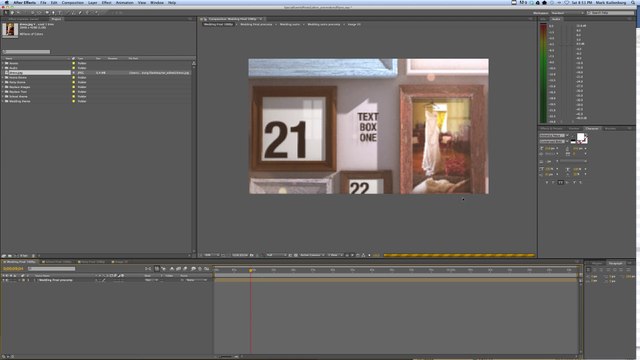
Task: Switch to the Audio panel tab
Action: point(556,19)
